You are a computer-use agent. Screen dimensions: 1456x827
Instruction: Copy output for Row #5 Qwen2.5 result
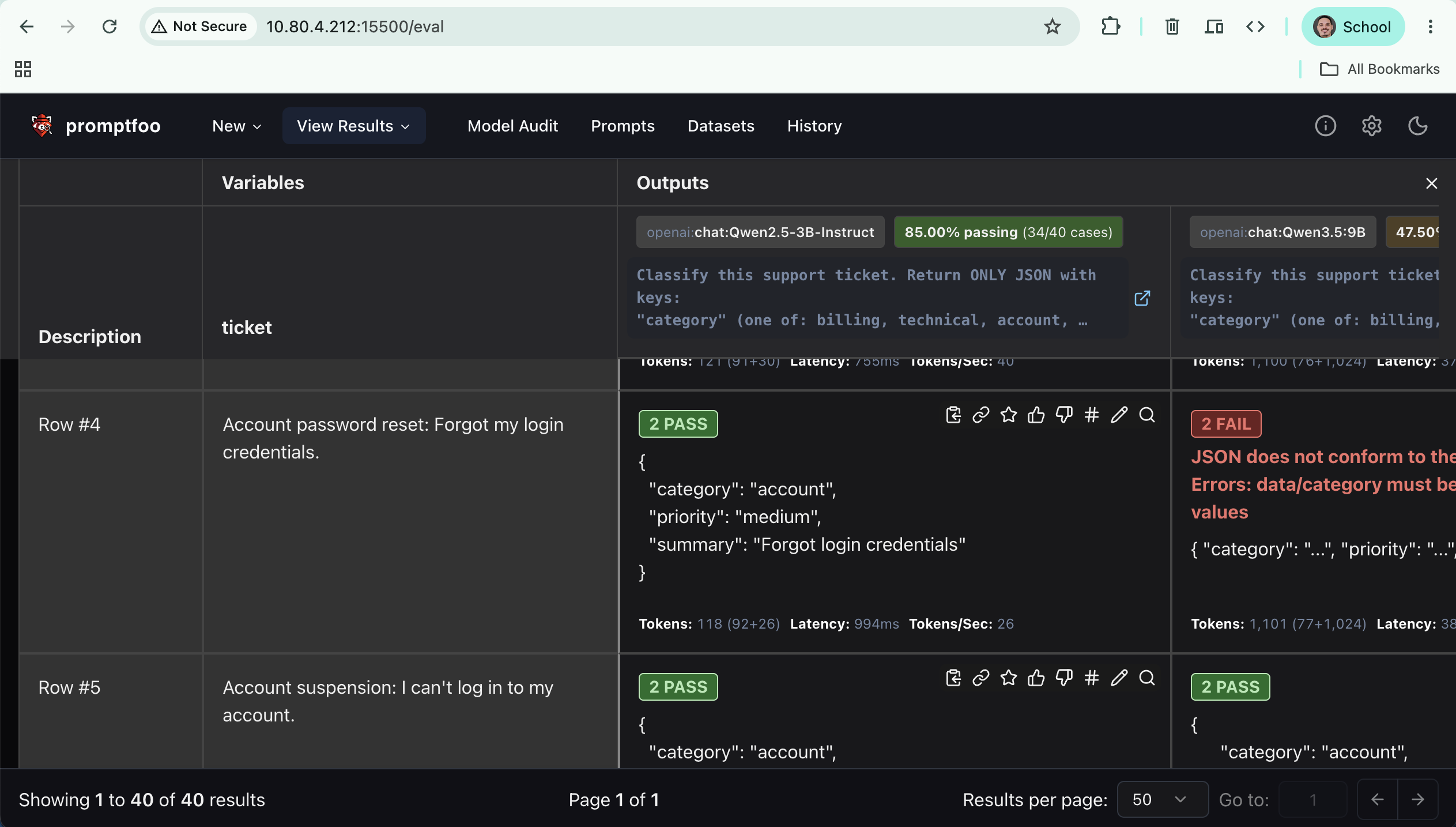(953, 678)
